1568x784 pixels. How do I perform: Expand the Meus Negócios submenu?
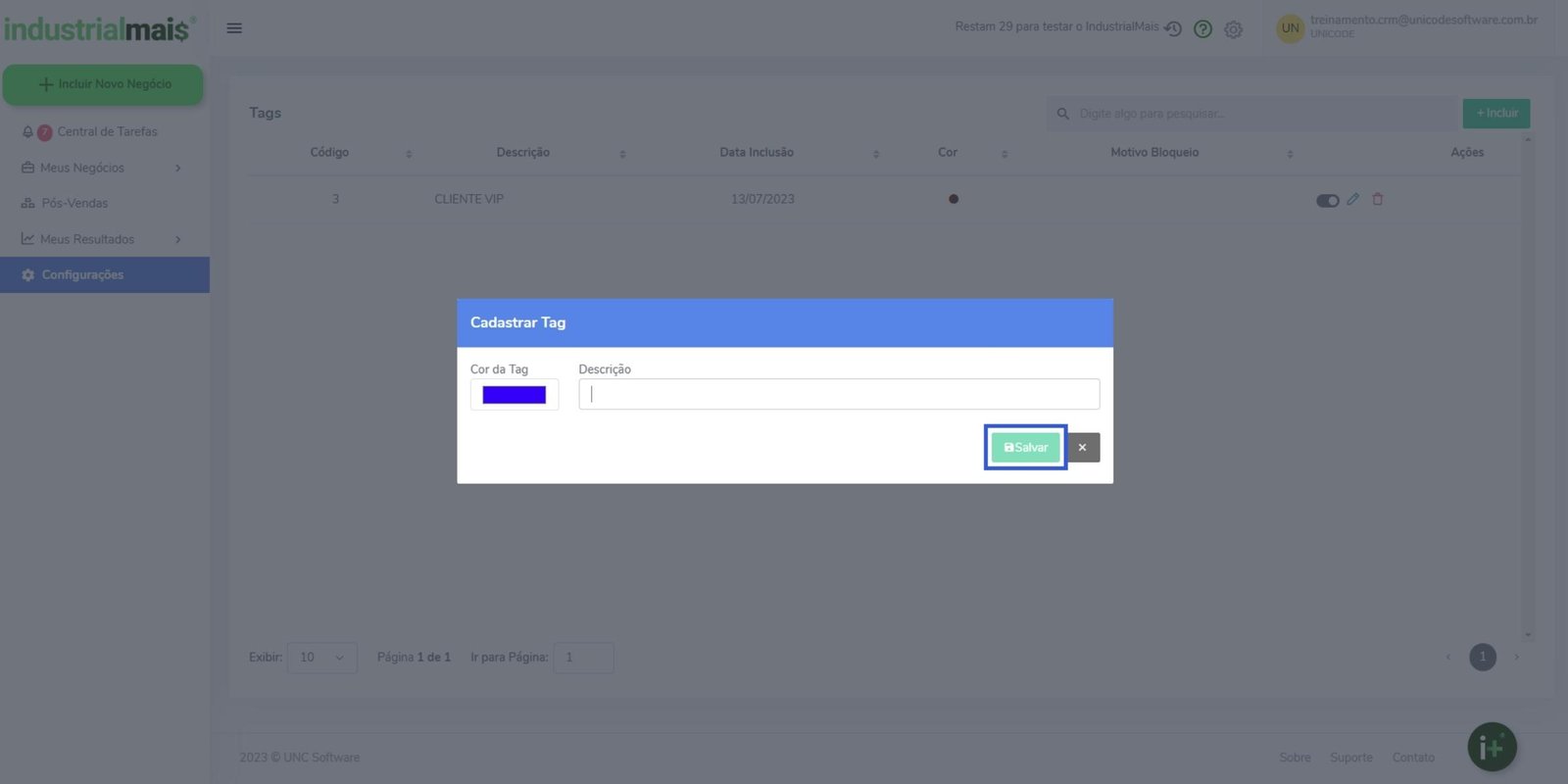coord(177,169)
